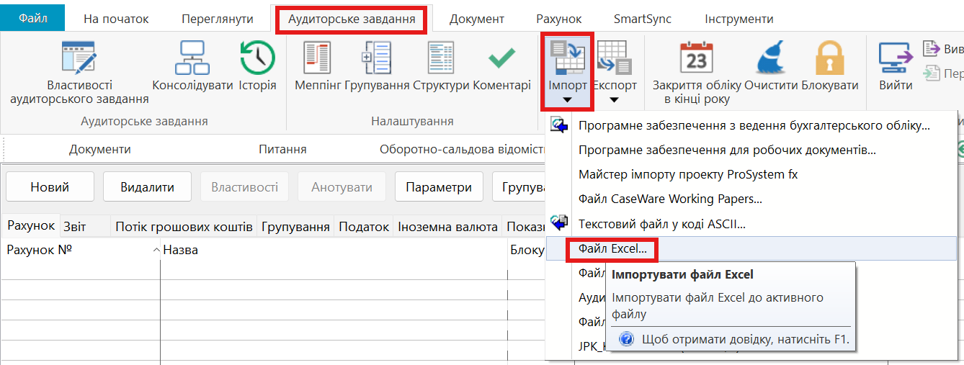This screenshot has height=365, width=964.
Task: Select the Звіт sub-tab
Action: 75,227
